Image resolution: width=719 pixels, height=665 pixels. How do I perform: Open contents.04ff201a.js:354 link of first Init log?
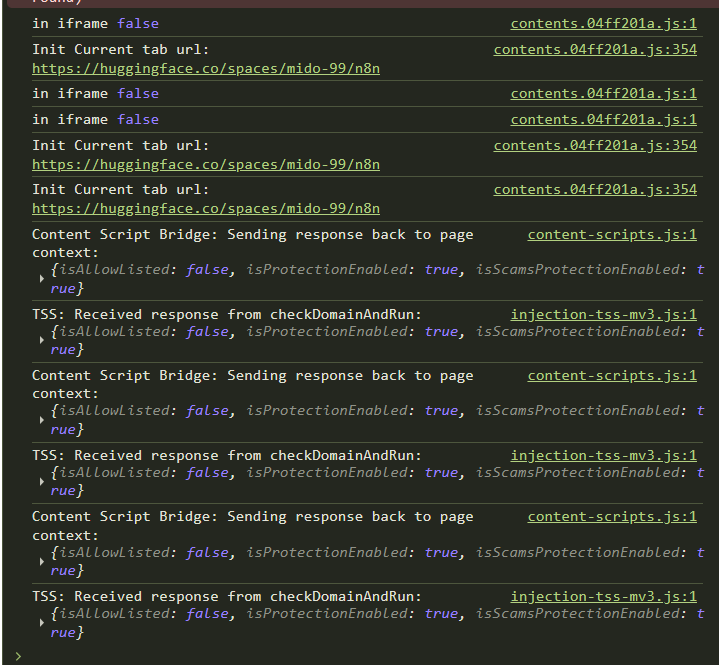(x=595, y=49)
